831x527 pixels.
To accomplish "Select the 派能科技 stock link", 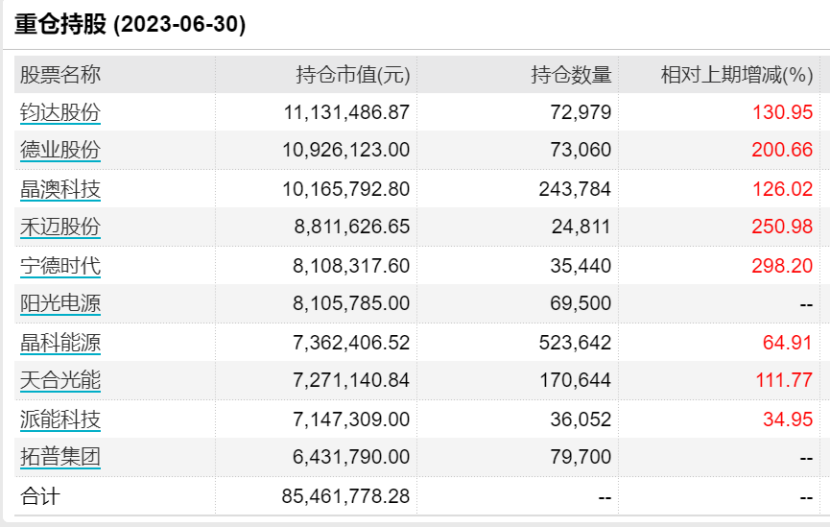I will (60, 419).
